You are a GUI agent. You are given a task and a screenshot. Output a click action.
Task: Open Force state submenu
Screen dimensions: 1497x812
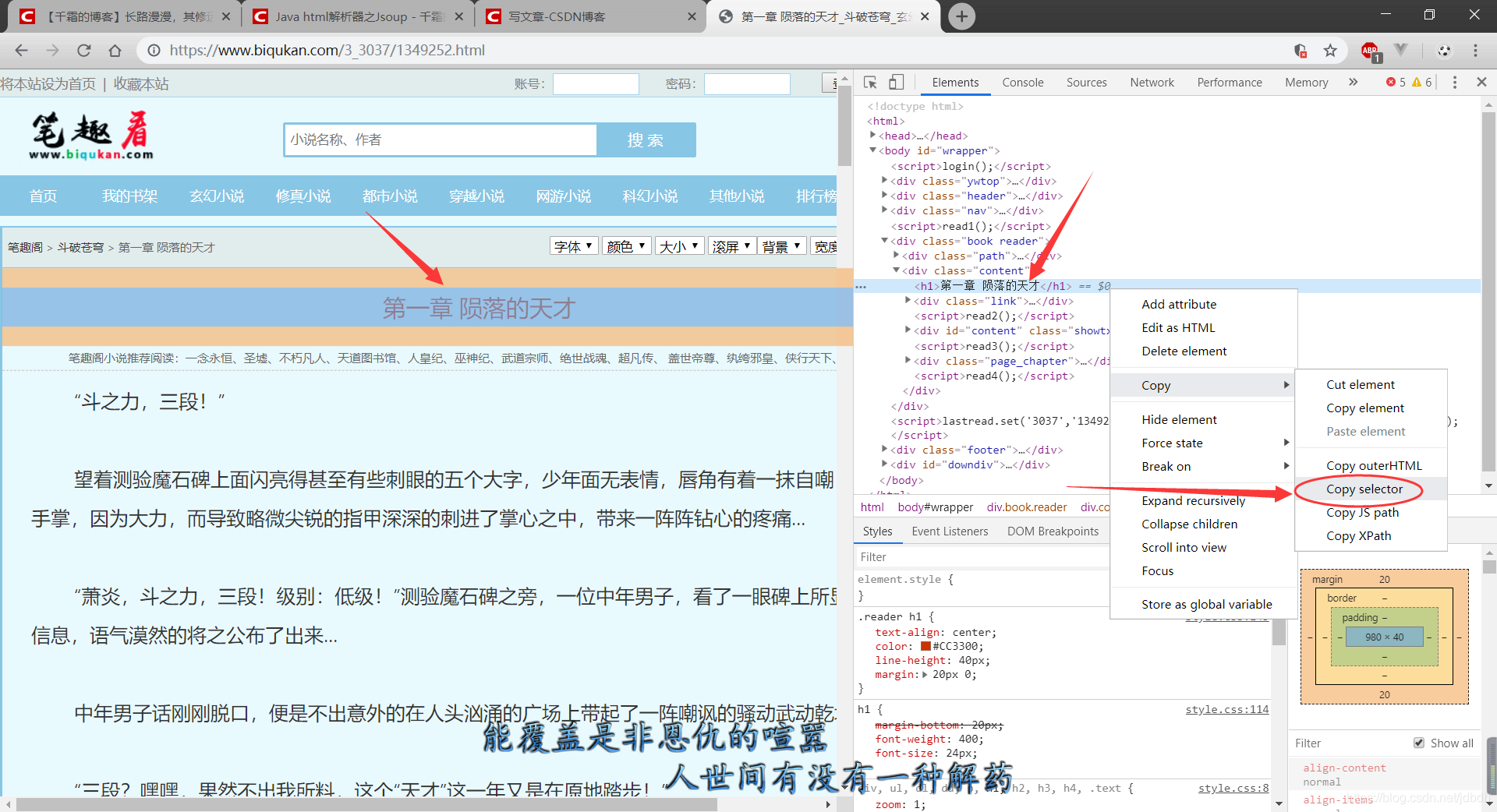pyautogui.click(x=1203, y=443)
